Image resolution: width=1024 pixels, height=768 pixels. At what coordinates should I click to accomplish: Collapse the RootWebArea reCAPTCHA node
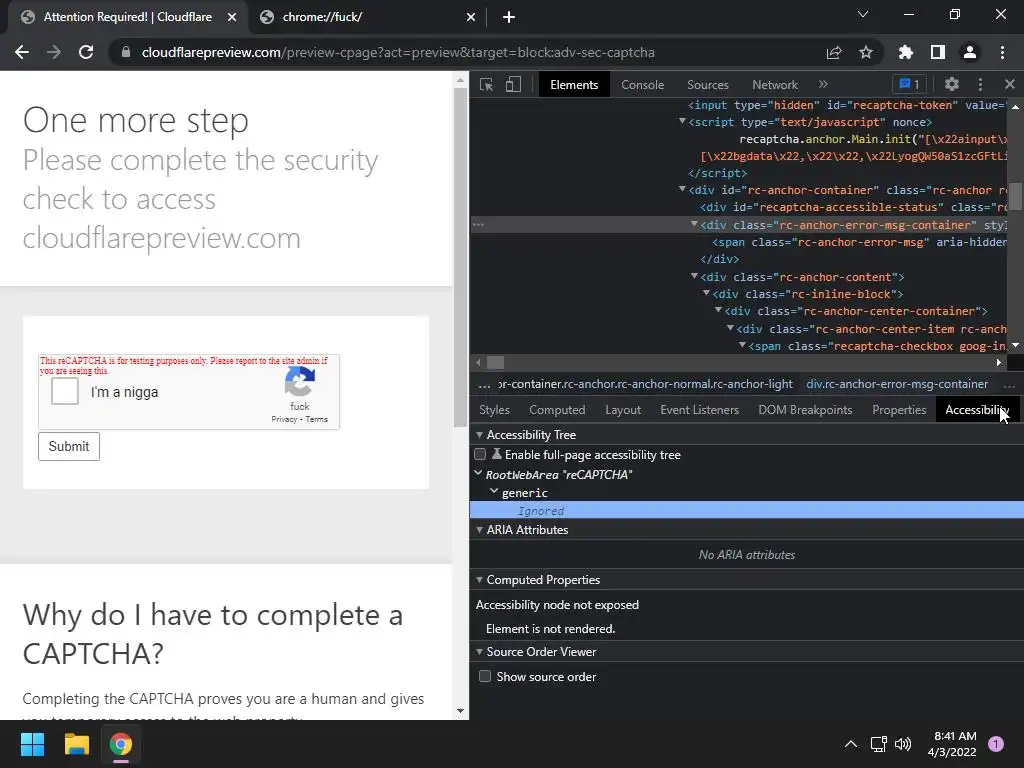478,473
